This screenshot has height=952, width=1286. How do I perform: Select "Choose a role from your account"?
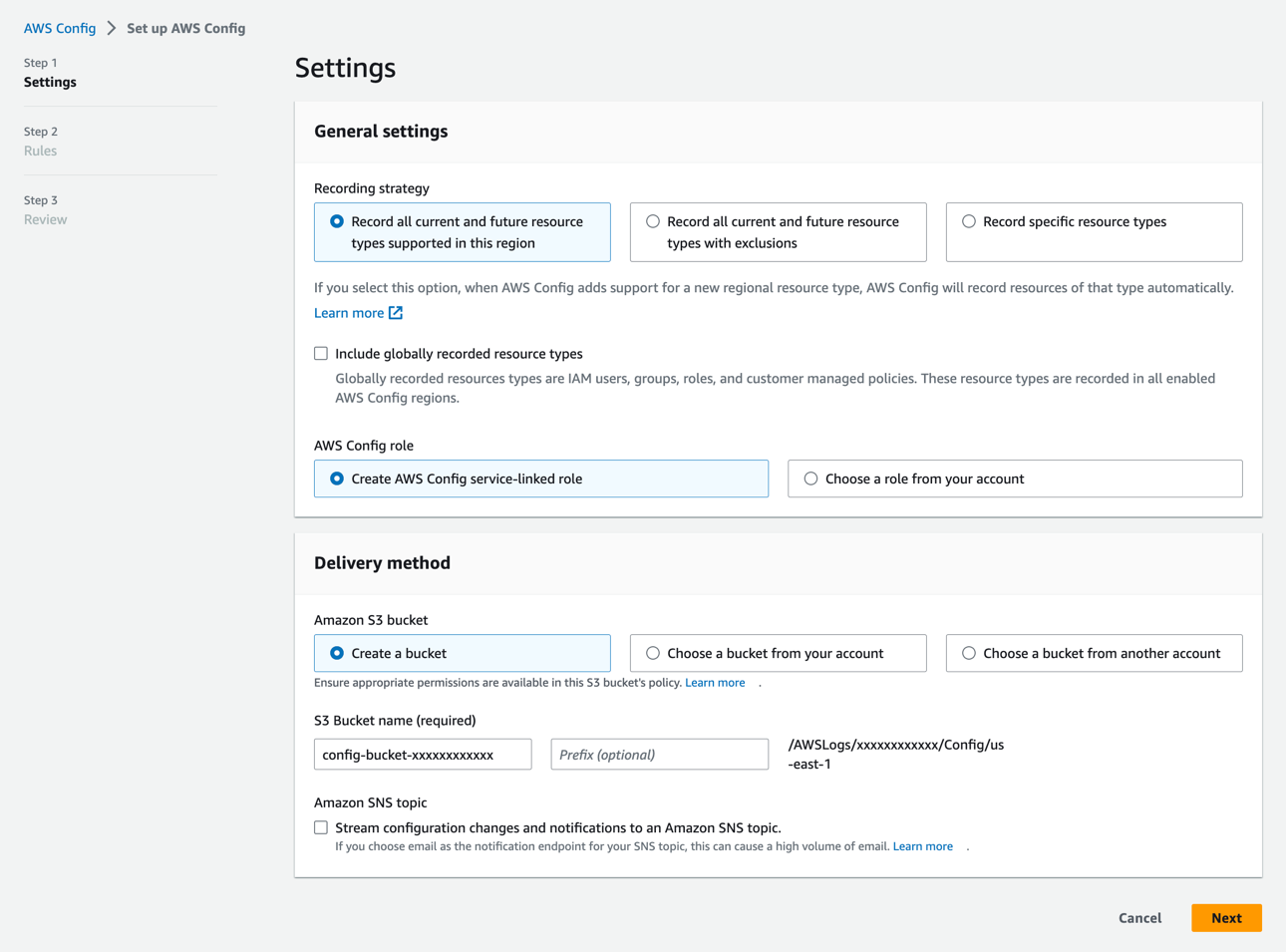(809, 478)
